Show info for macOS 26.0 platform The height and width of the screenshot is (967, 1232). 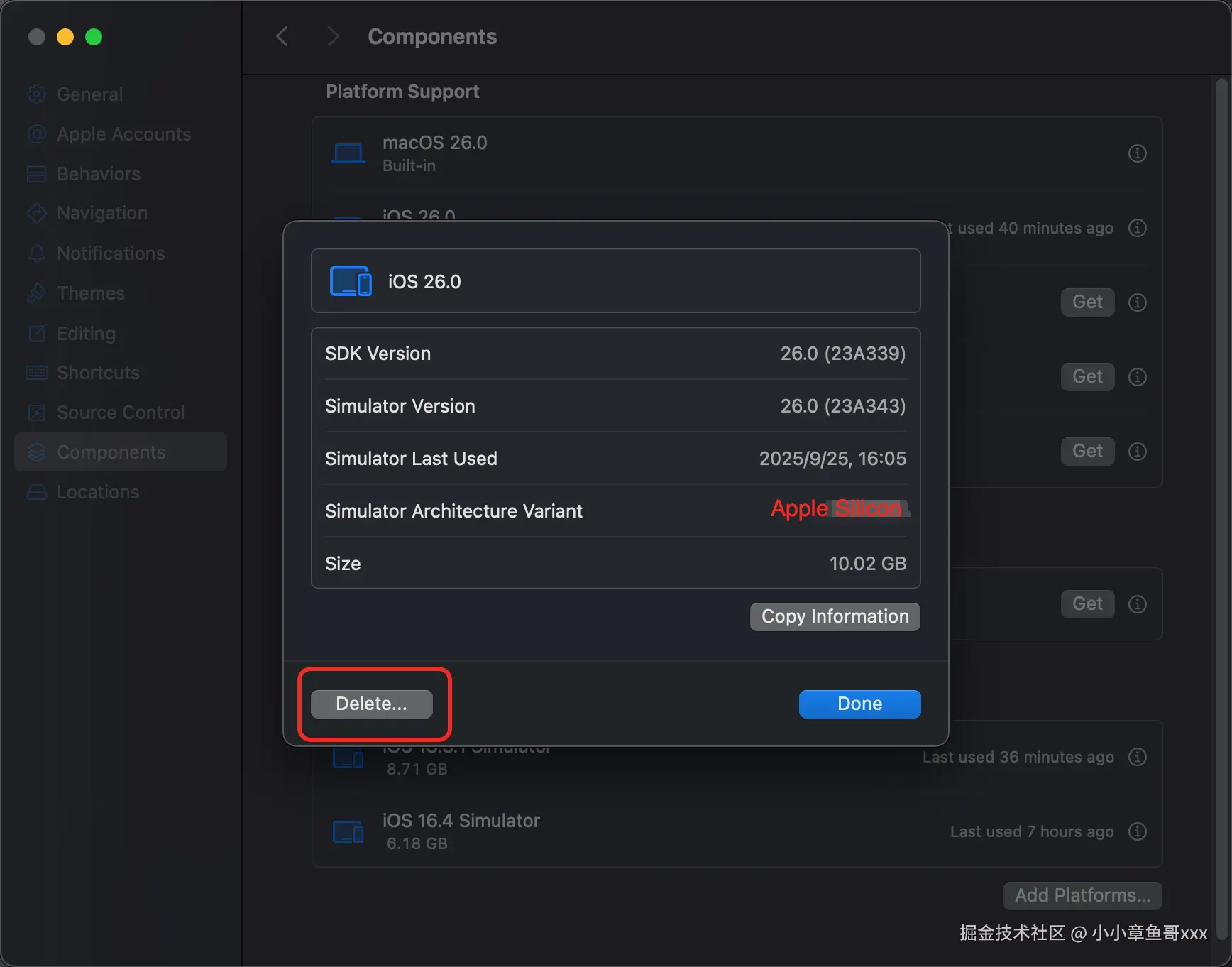[x=1137, y=153]
